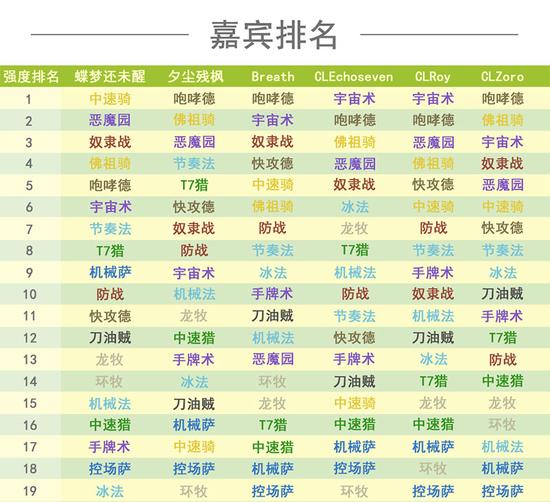
Task: Click 中速骑 in 蝶梦还未醒's rank 1 row
Action: (x=110, y=99)
